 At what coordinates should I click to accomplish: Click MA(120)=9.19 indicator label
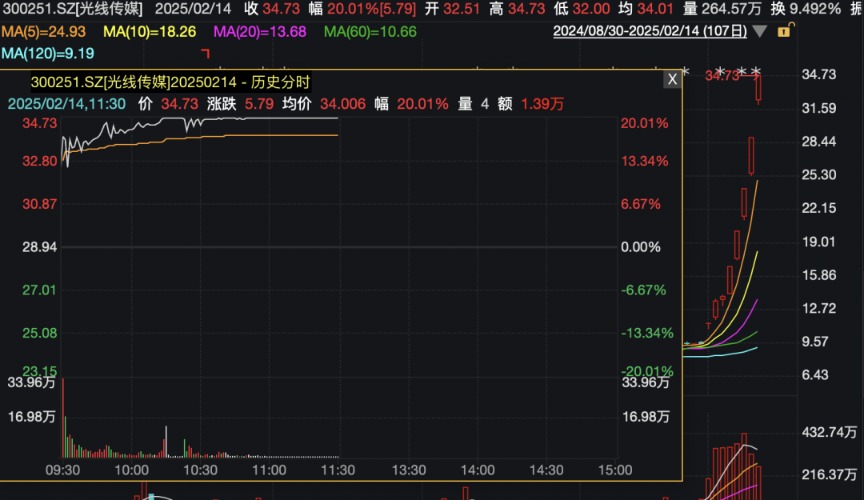pyautogui.click(x=47, y=53)
